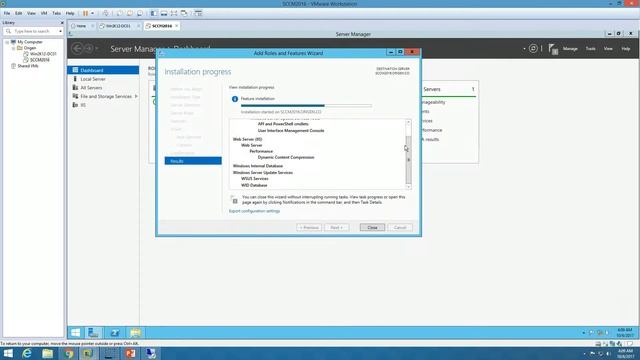This screenshot has height=360, width=640.
Task: Toggle the library sidebar view icon
Action: 154,13
